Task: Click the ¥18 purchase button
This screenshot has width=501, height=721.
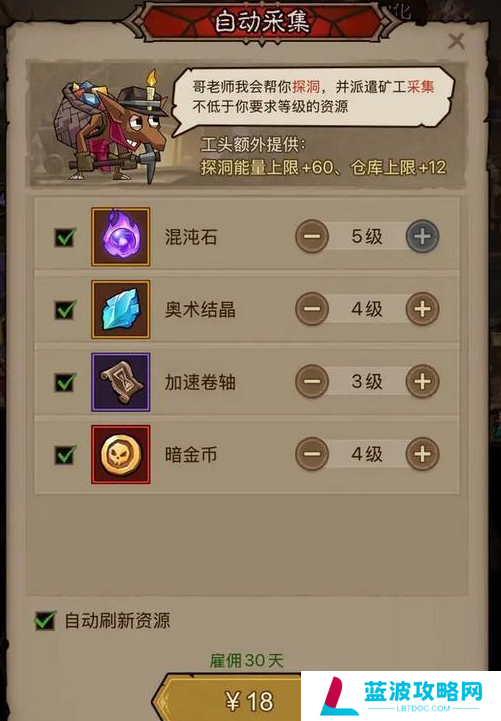Action: point(228,699)
